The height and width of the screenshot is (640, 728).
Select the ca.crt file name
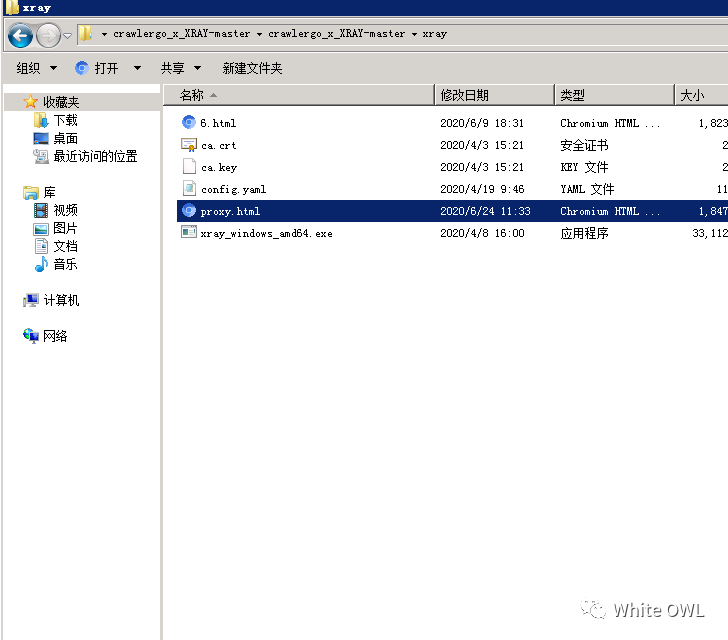(x=219, y=145)
